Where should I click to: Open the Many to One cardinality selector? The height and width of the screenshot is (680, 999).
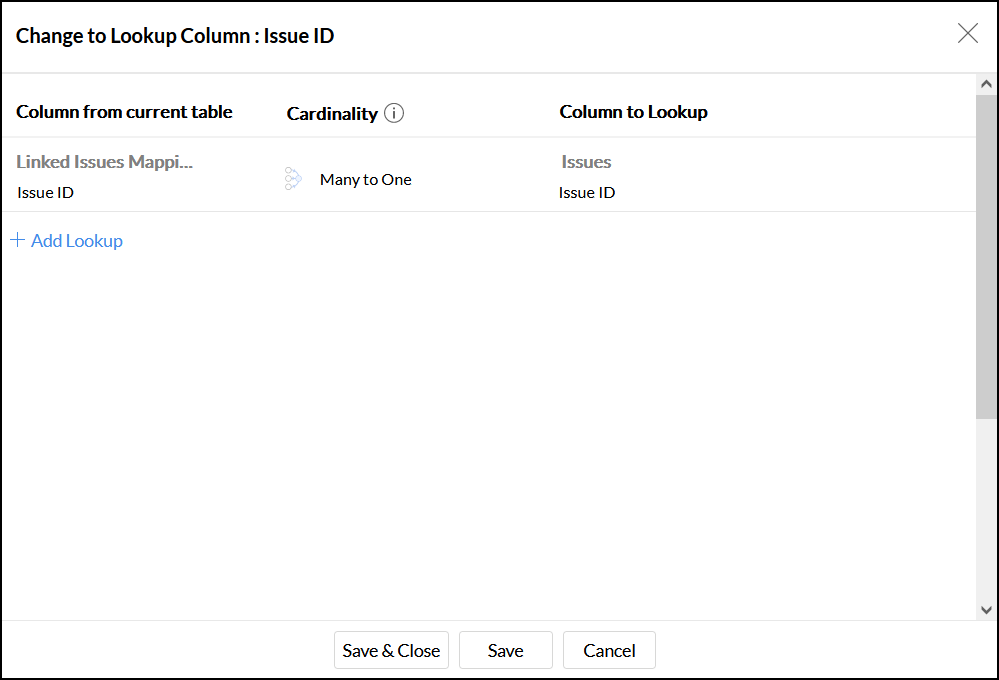coord(365,180)
